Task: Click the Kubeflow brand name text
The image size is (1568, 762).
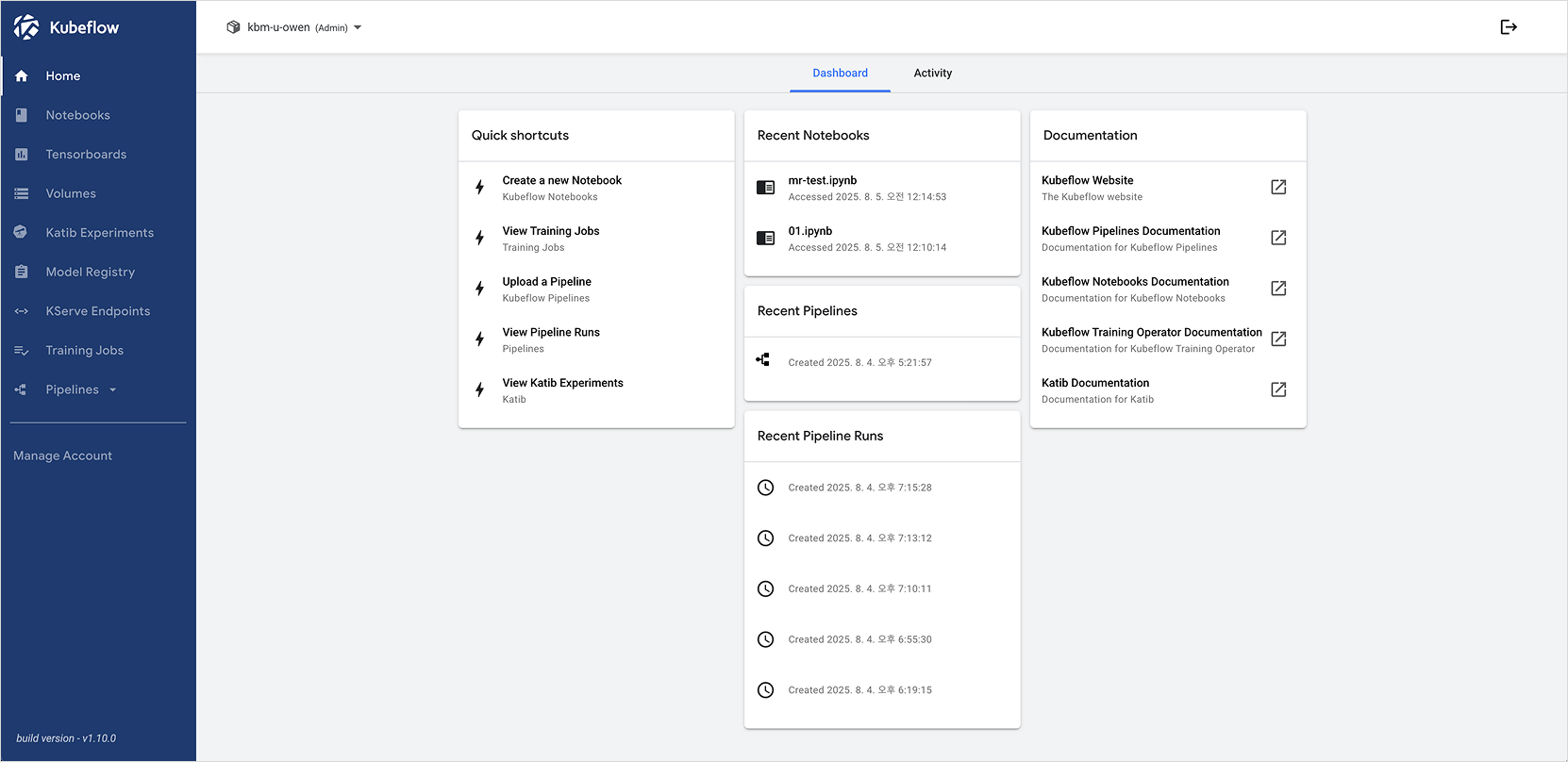Action: [84, 27]
